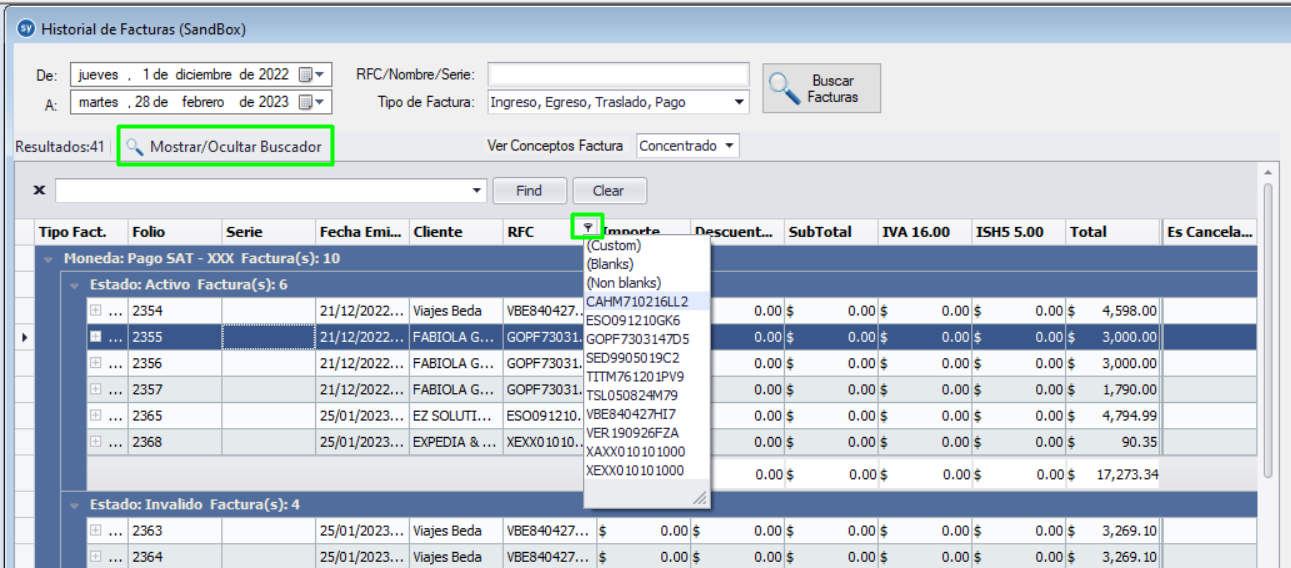The height and width of the screenshot is (568, 1291).
Task: Open the A date calendar picker
Action: [x=312, y=102]
